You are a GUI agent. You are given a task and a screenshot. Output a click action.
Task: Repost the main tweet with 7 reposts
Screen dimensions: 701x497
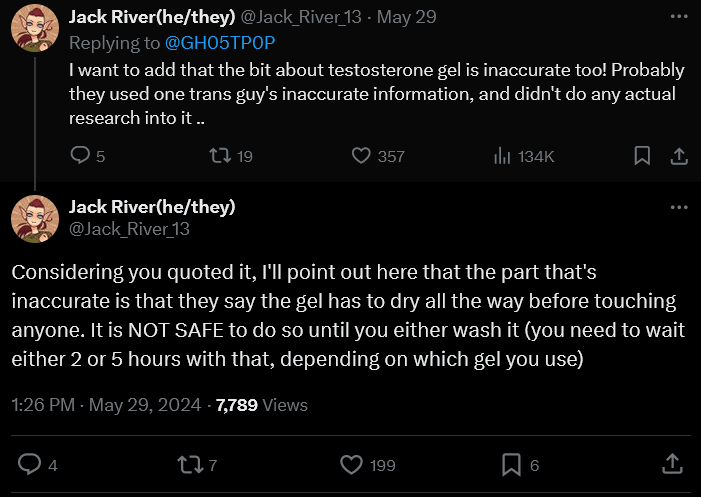[189, 464]
